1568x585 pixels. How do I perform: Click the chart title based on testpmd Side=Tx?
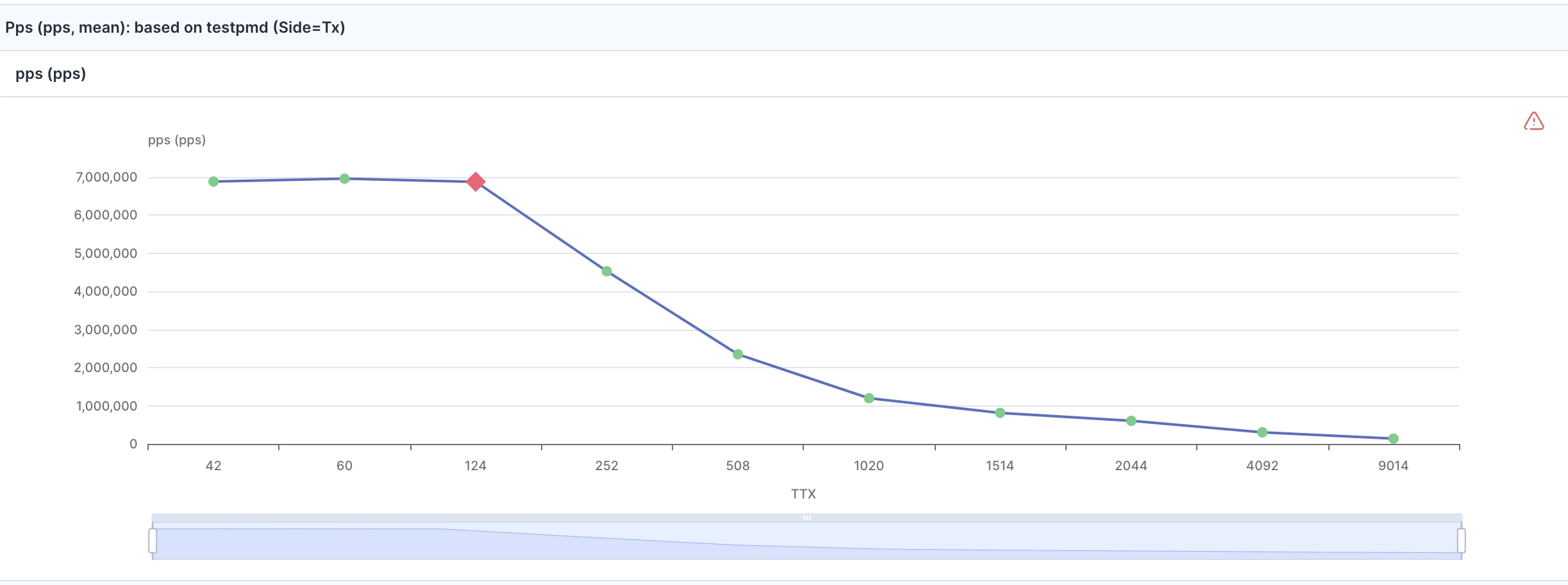[x=174, y=28]
